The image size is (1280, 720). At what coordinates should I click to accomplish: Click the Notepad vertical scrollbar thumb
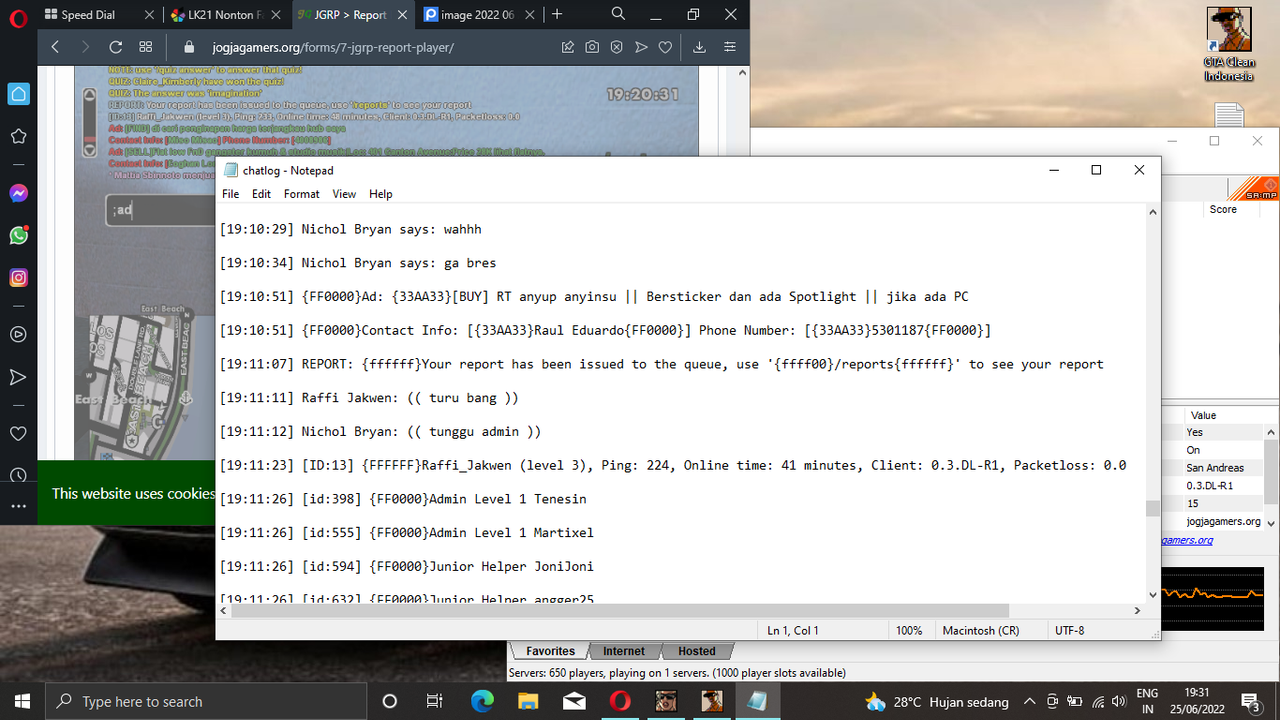tap(1152, 508)
